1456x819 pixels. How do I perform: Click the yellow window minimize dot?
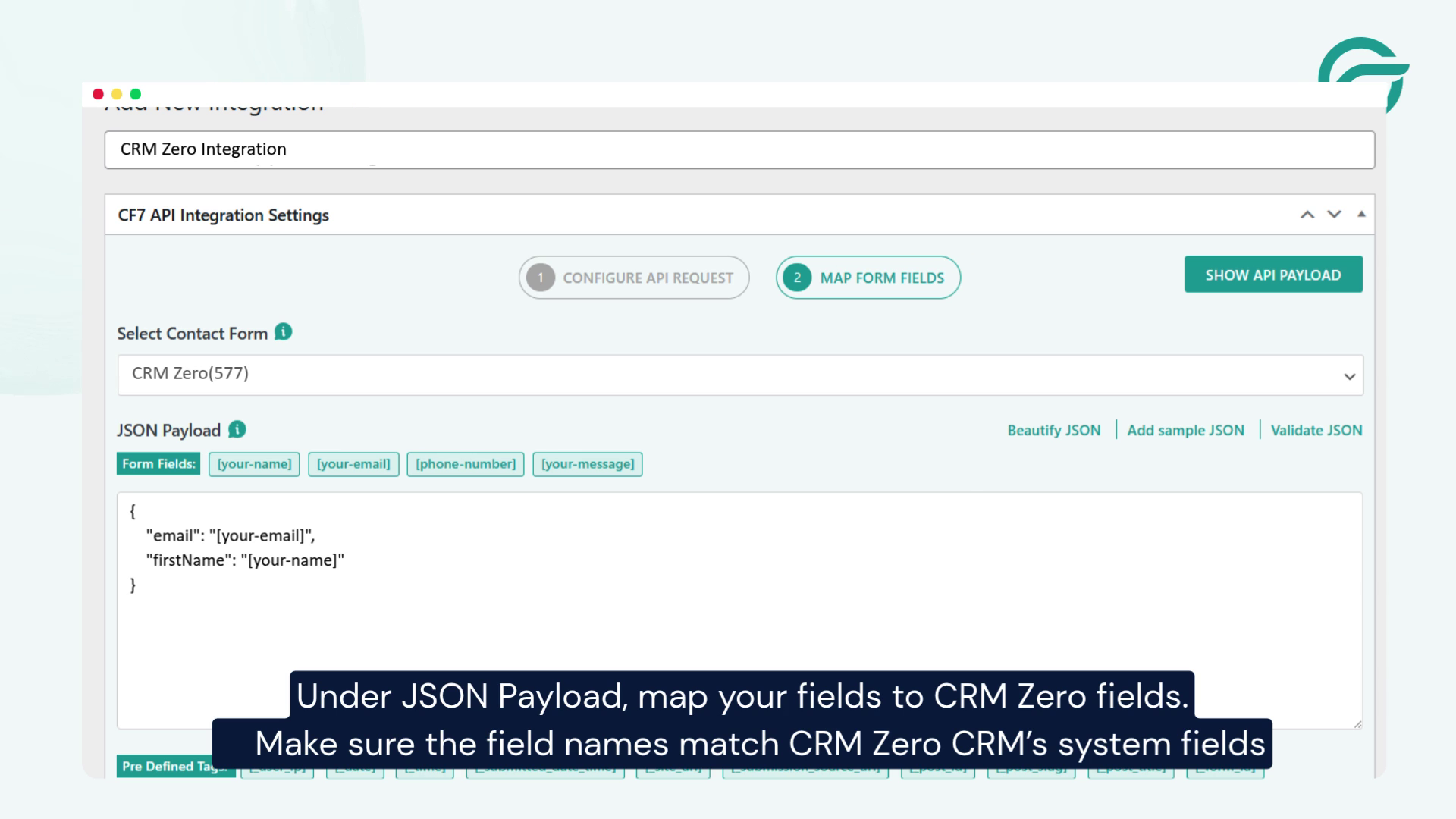point(117,94)
